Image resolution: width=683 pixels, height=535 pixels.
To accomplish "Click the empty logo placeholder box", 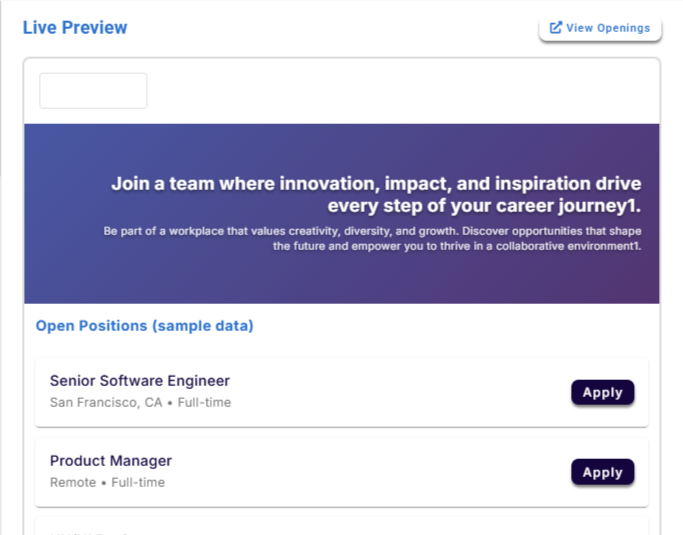I will coord(93,91).
